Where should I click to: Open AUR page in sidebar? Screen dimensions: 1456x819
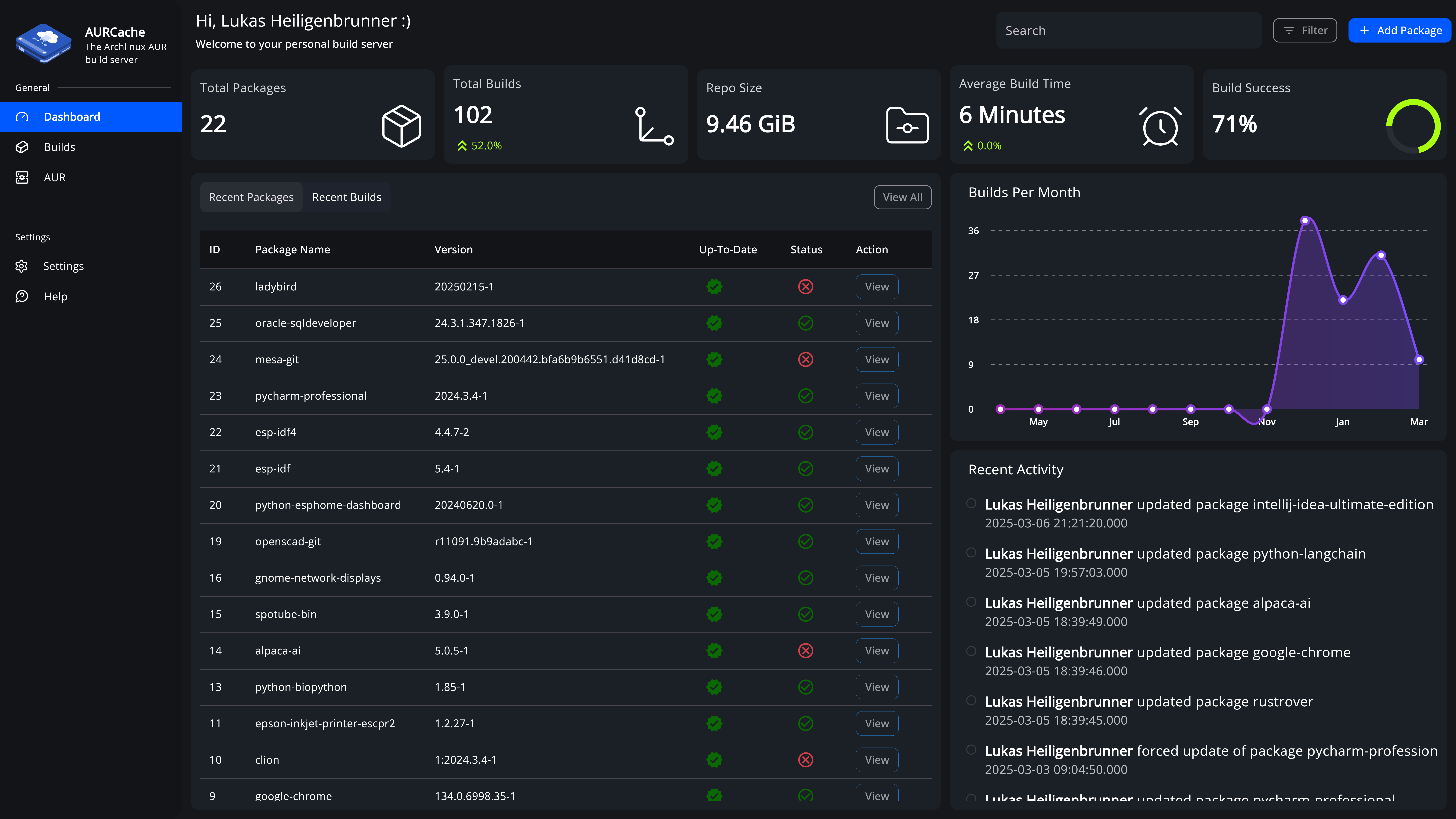[91, 177]
